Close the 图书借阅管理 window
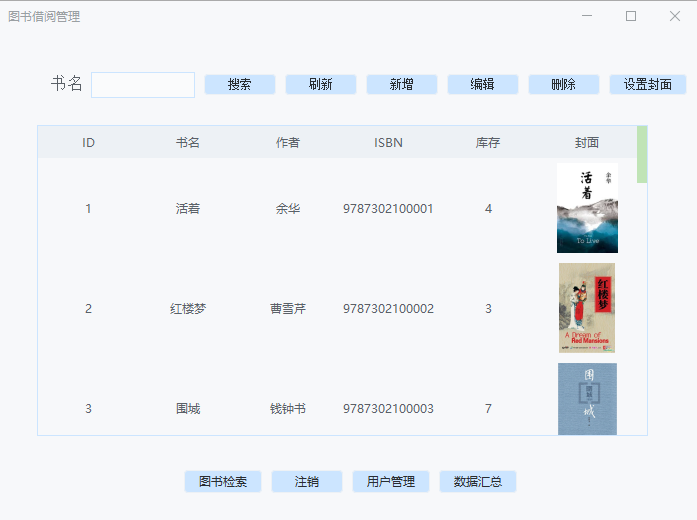The image size is (697, 520). tap(675, 16)
